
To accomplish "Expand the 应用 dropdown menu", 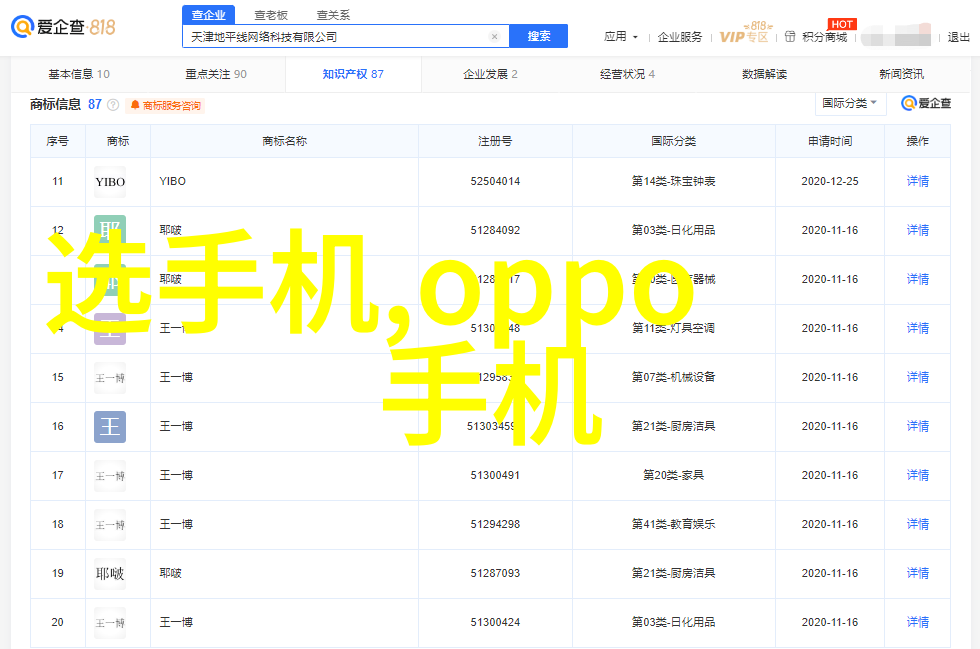I will pos(621,37).
